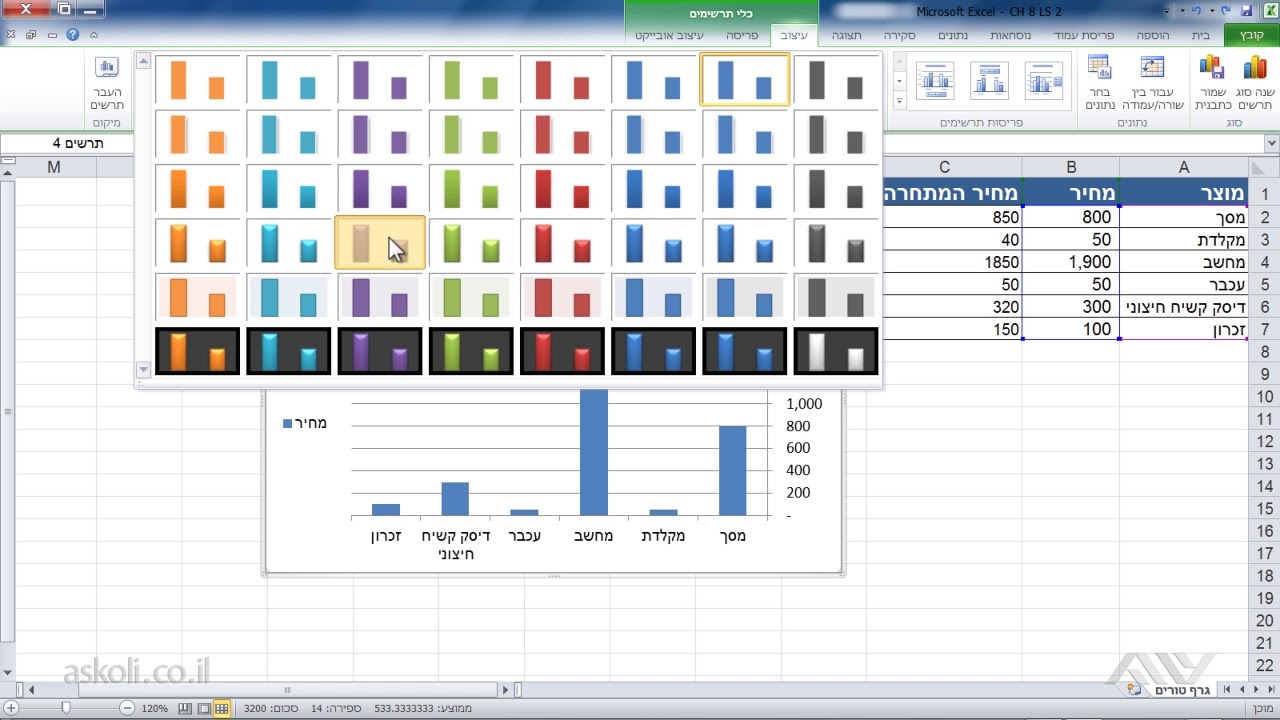Click the Change Chart Type icon (שנה סוג תרשים)
The width and height of the screenshot is (1280, 720).
pyautogui.click(x=1254, y=84)
